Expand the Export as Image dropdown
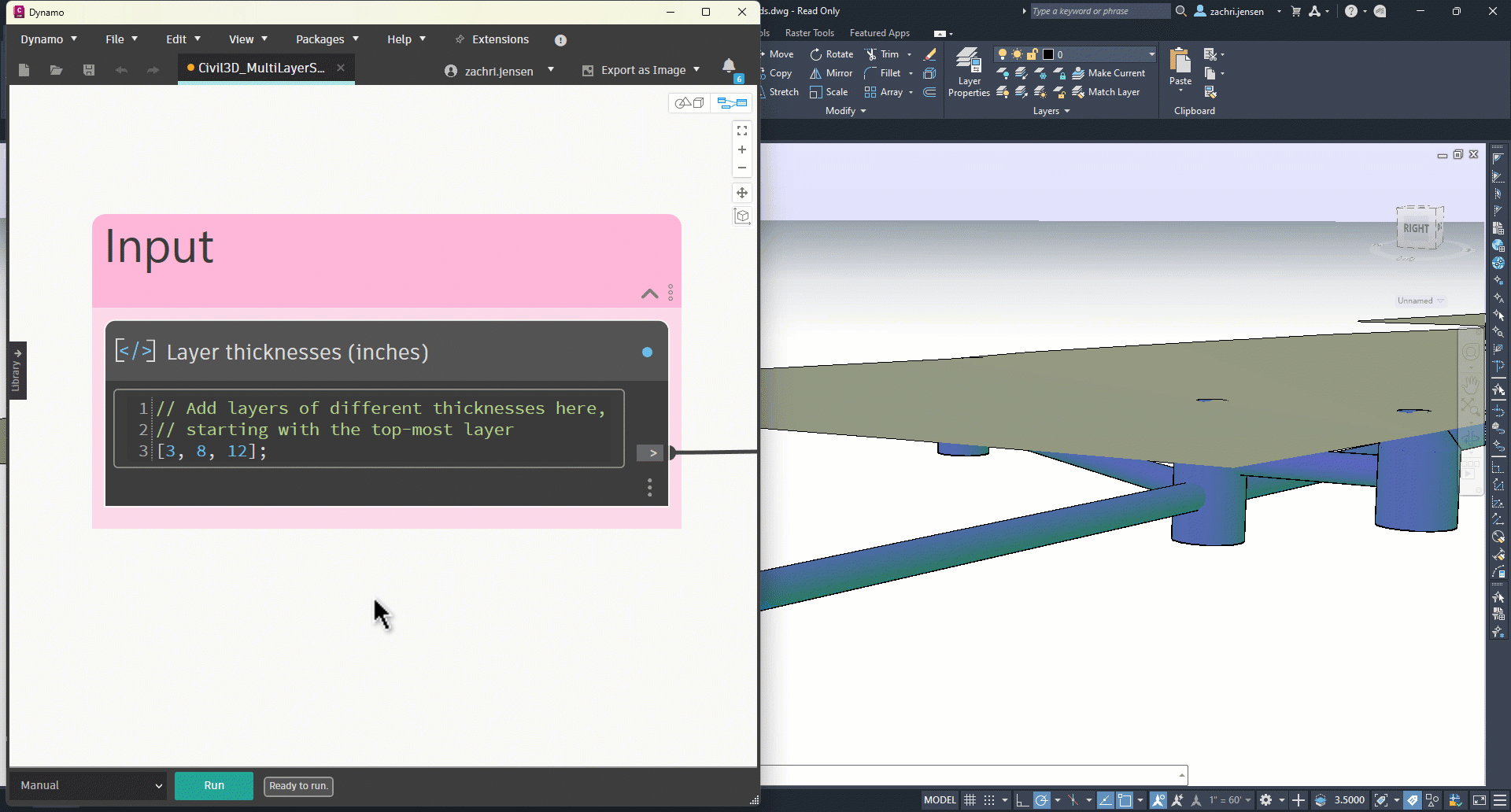Screen dimensions: 1511x812 (696, 70)
